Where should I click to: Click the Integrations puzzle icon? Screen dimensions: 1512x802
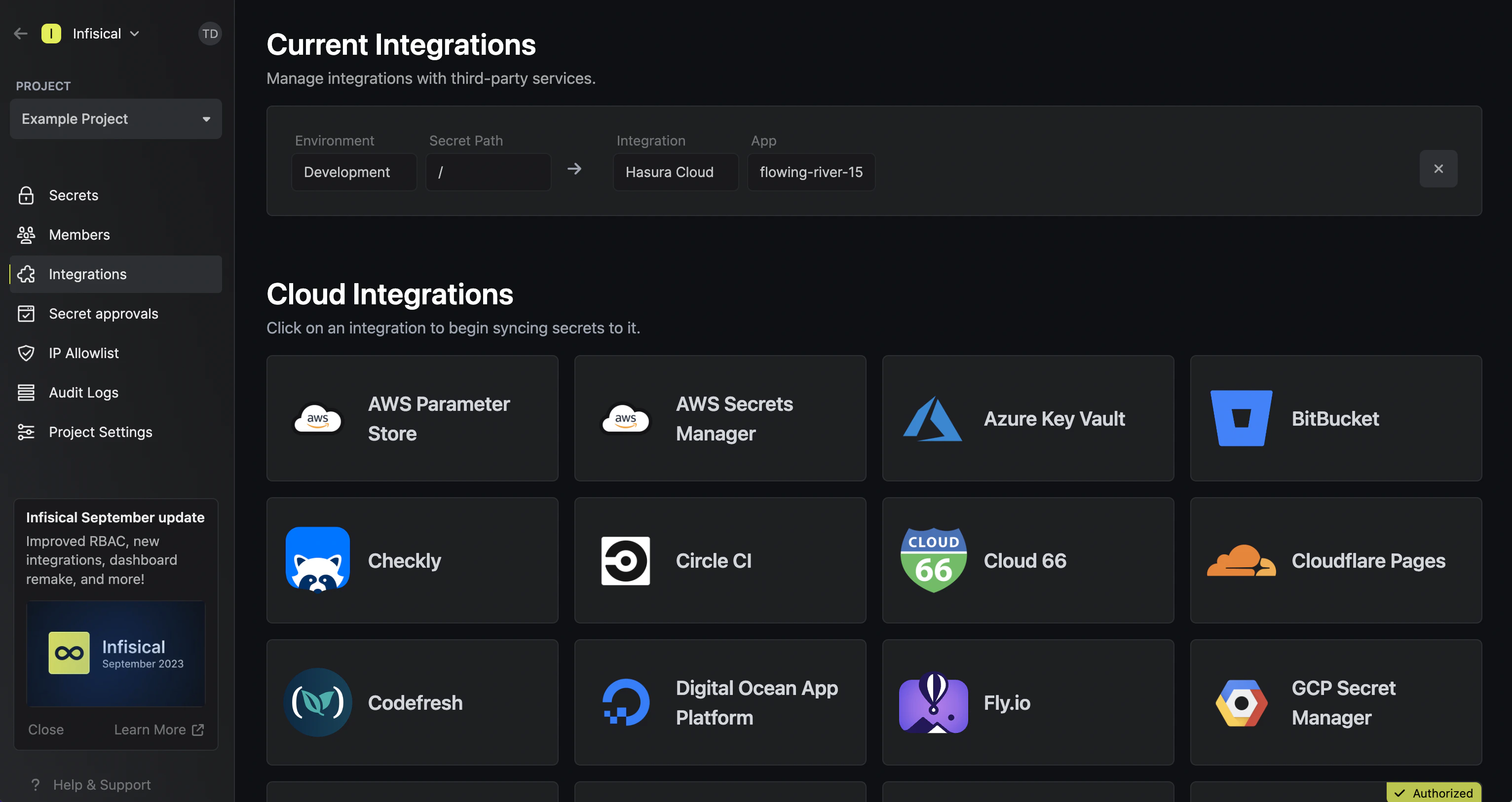[x=26, y=274]
